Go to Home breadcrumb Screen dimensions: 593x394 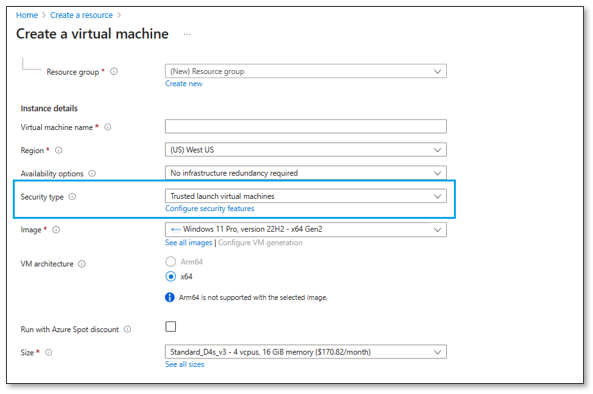tap(26, 15)
